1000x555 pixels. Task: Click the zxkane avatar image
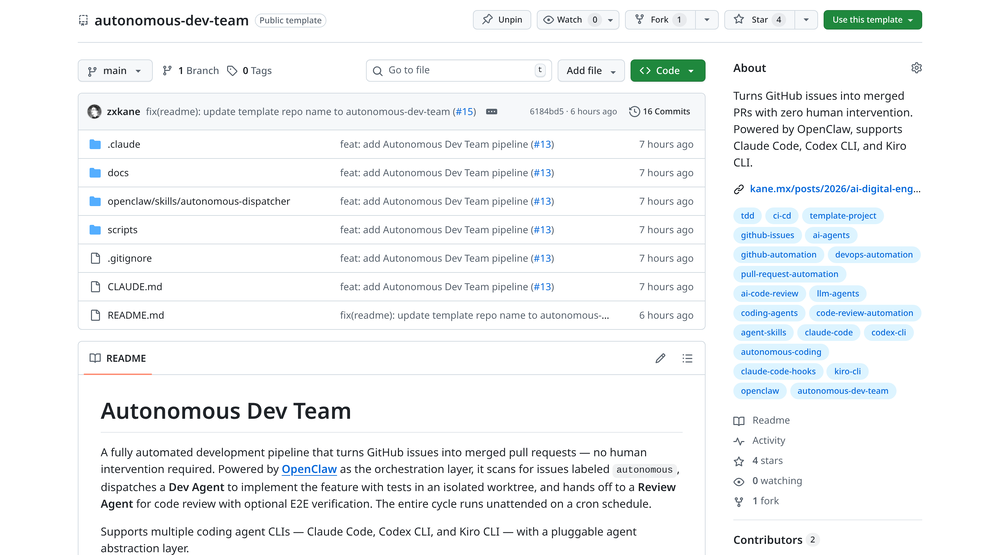(94, 112)
